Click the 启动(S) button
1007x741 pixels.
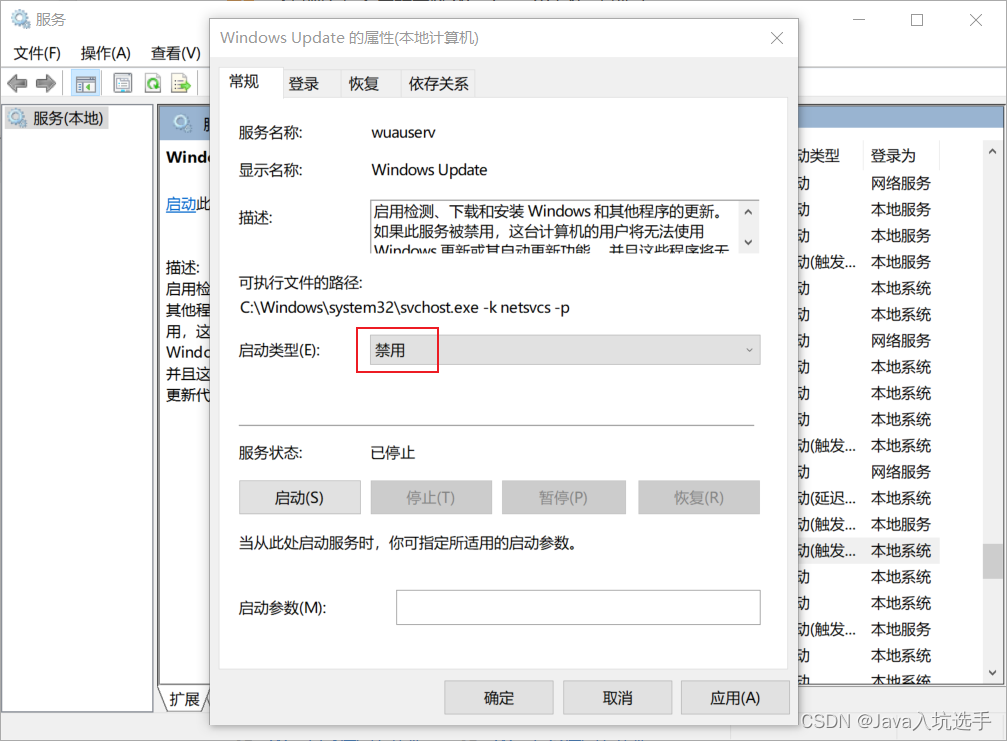click(299, 498)
